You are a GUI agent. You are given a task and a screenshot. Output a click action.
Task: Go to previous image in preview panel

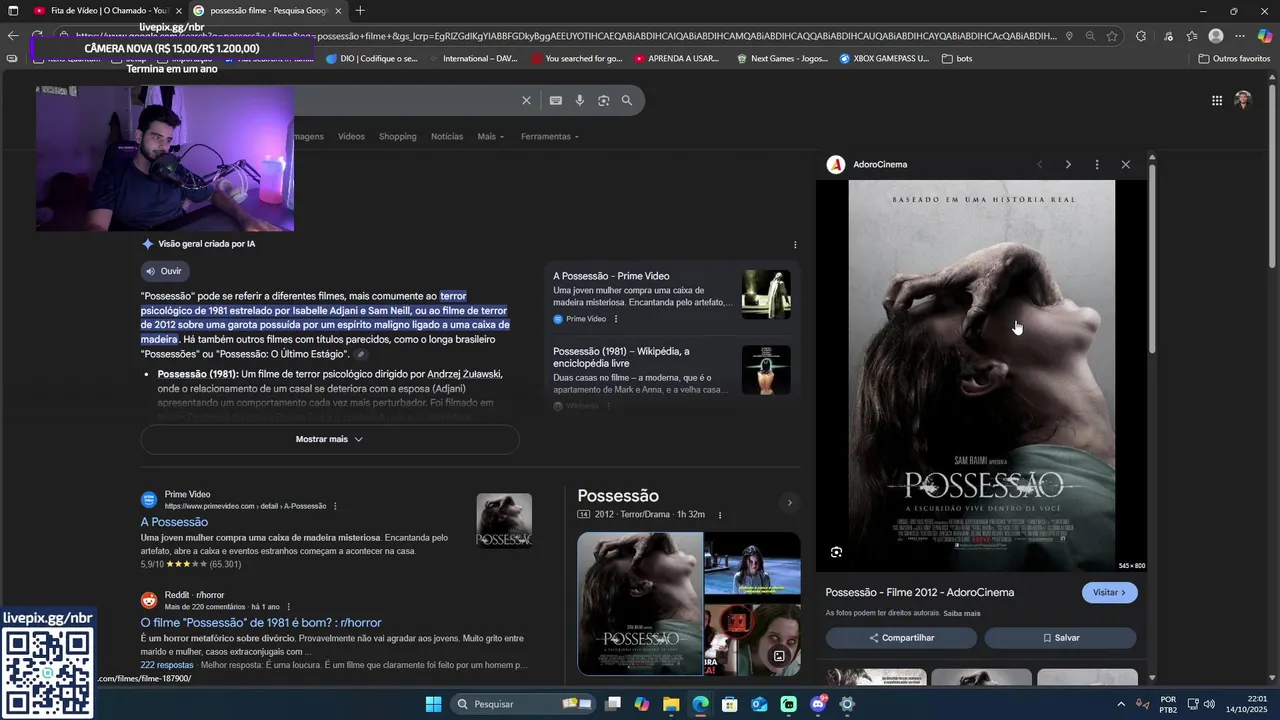(x=1039, y=164)
